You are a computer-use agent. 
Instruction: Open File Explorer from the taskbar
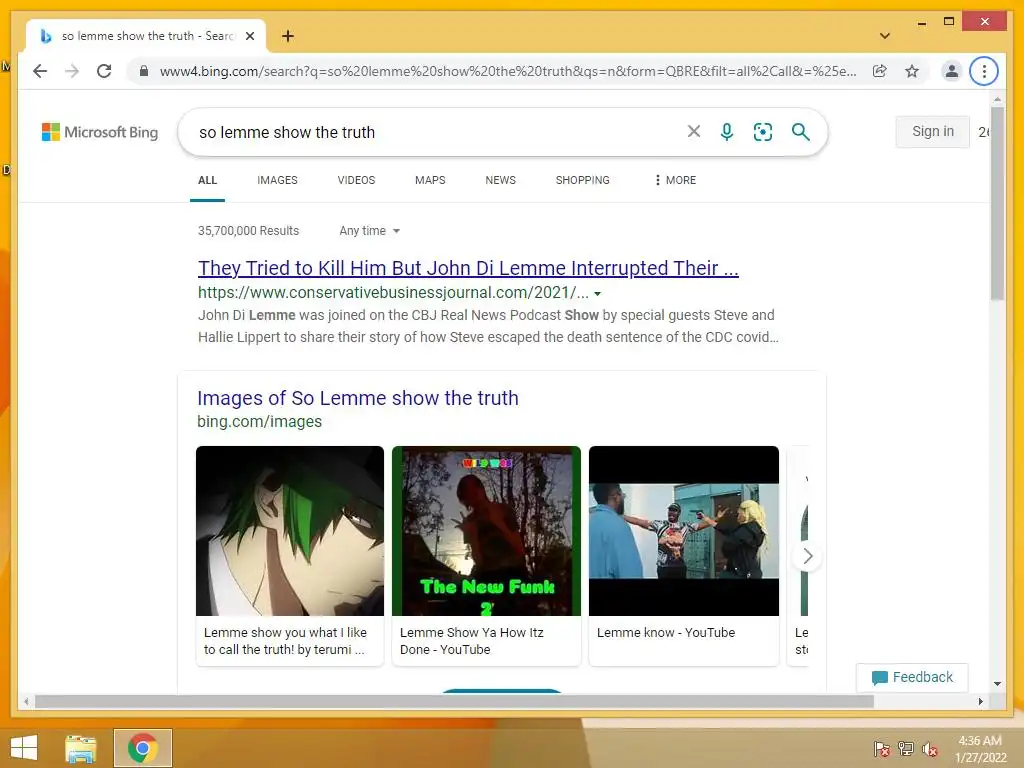(80, 748)
